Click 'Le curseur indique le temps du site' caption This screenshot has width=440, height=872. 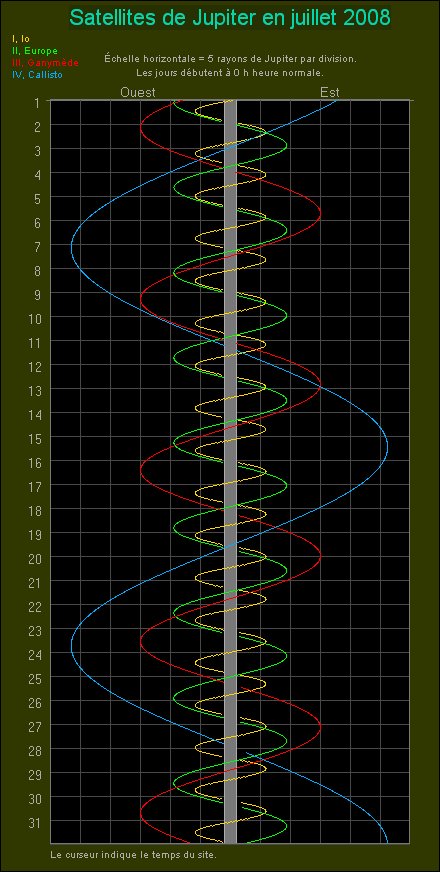[133, 854]
